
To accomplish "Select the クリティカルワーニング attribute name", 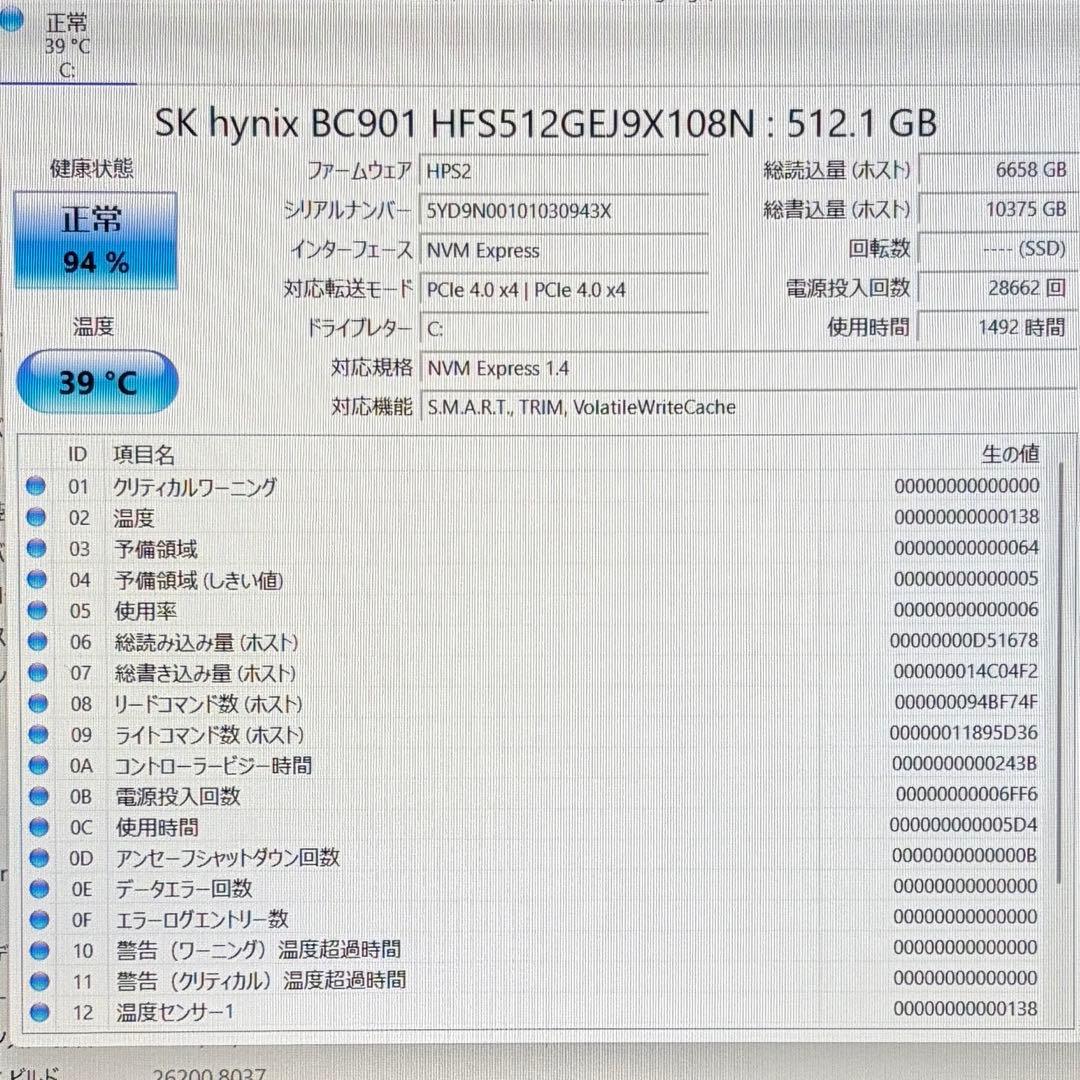I will [195, 487].
